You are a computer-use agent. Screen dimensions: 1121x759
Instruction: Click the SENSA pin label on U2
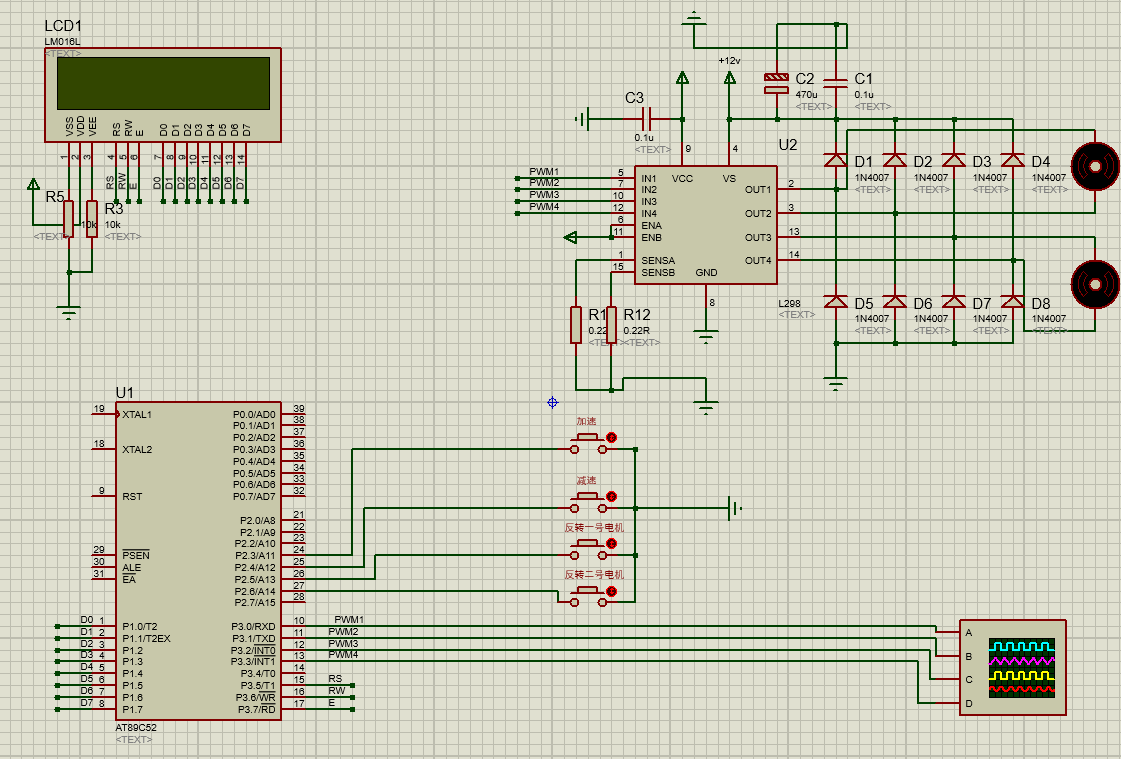pyautogui.click(x=658, y=261)
